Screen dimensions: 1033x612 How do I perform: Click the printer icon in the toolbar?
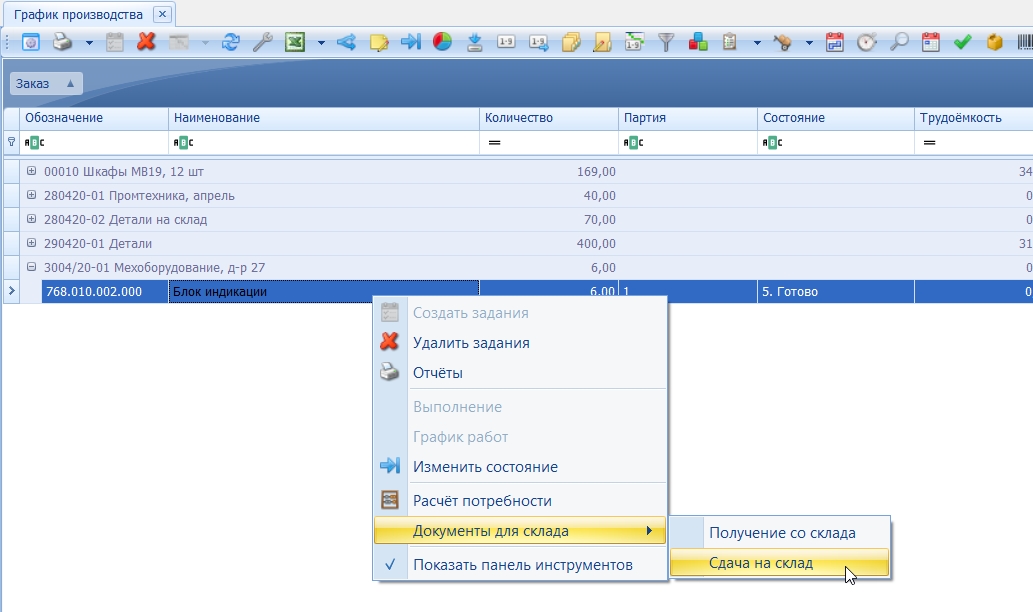pyautogui.click(x=62, y=42)
